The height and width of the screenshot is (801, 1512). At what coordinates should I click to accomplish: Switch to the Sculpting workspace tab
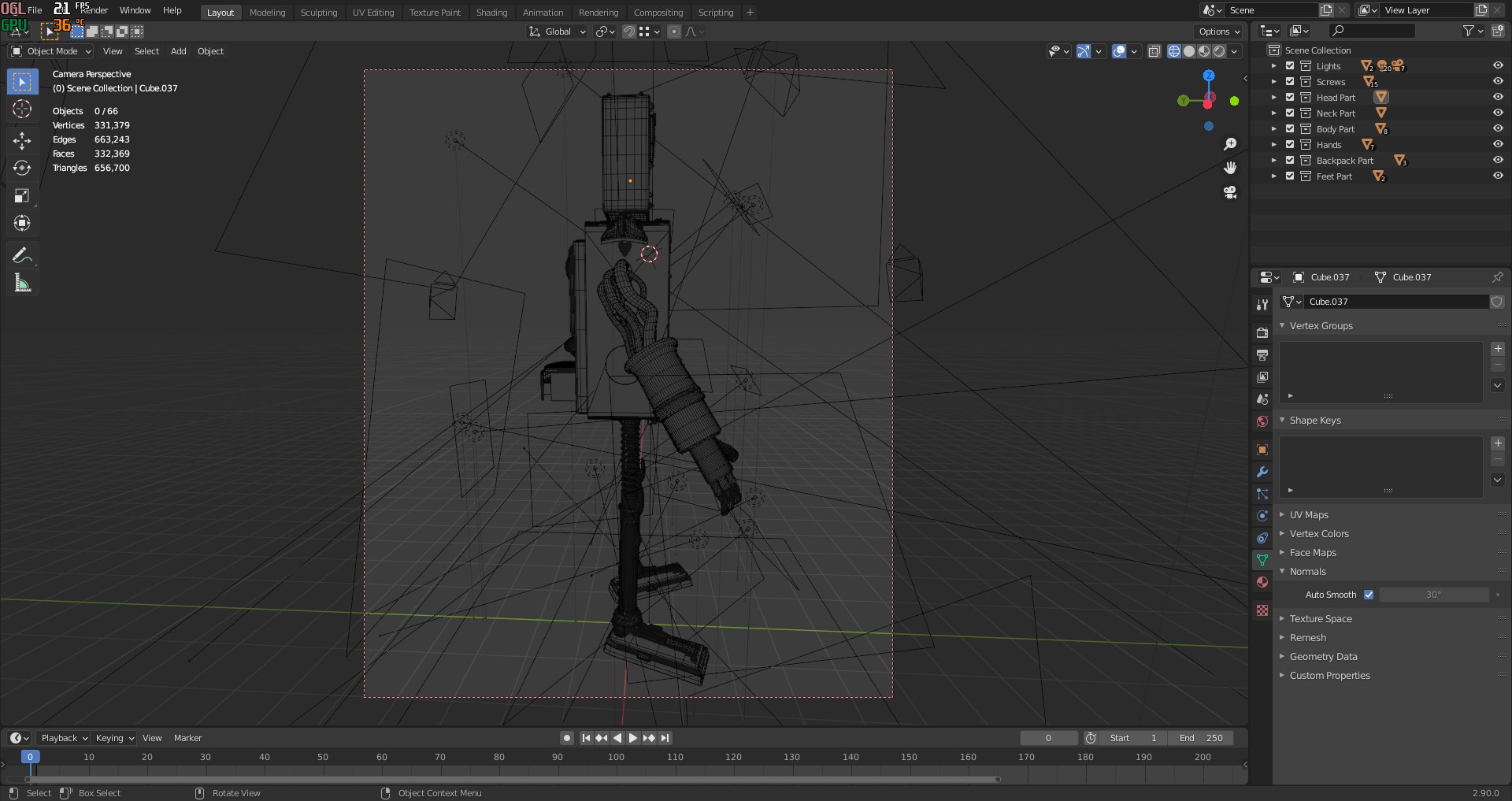pyautogui.click(x=318, y=13)
